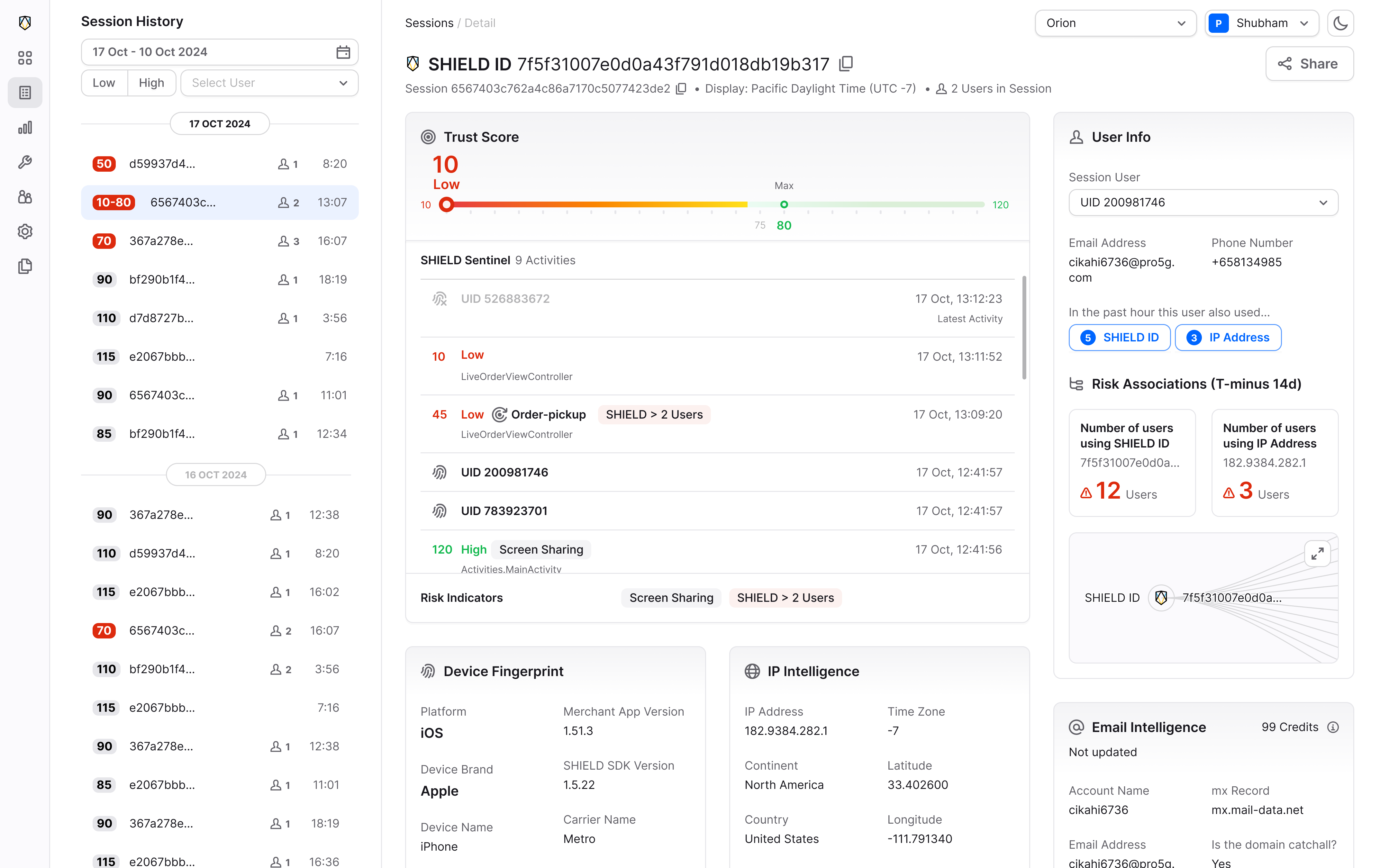
Task: Click the Email Intelligence credits info icon
Action: tap(1333, 727)
